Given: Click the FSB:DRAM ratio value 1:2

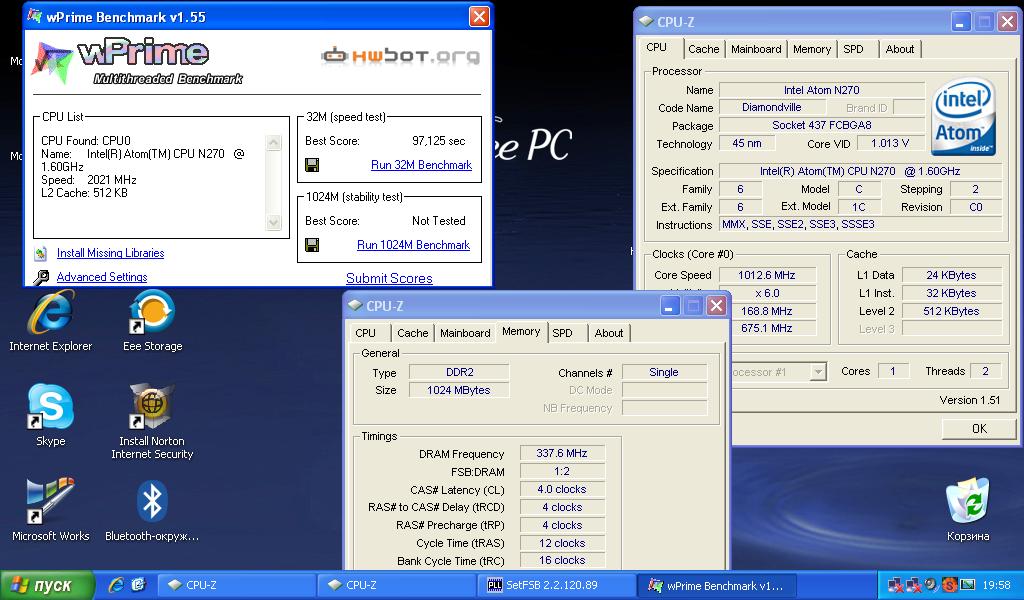Looking at the screenshot, I should (562, 471).
